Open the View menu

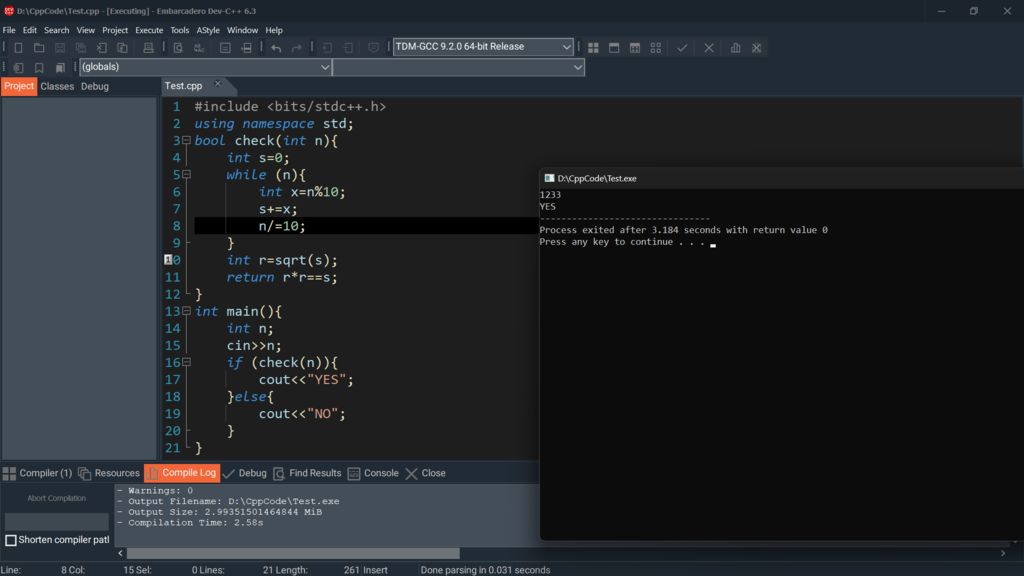(86, 30)
